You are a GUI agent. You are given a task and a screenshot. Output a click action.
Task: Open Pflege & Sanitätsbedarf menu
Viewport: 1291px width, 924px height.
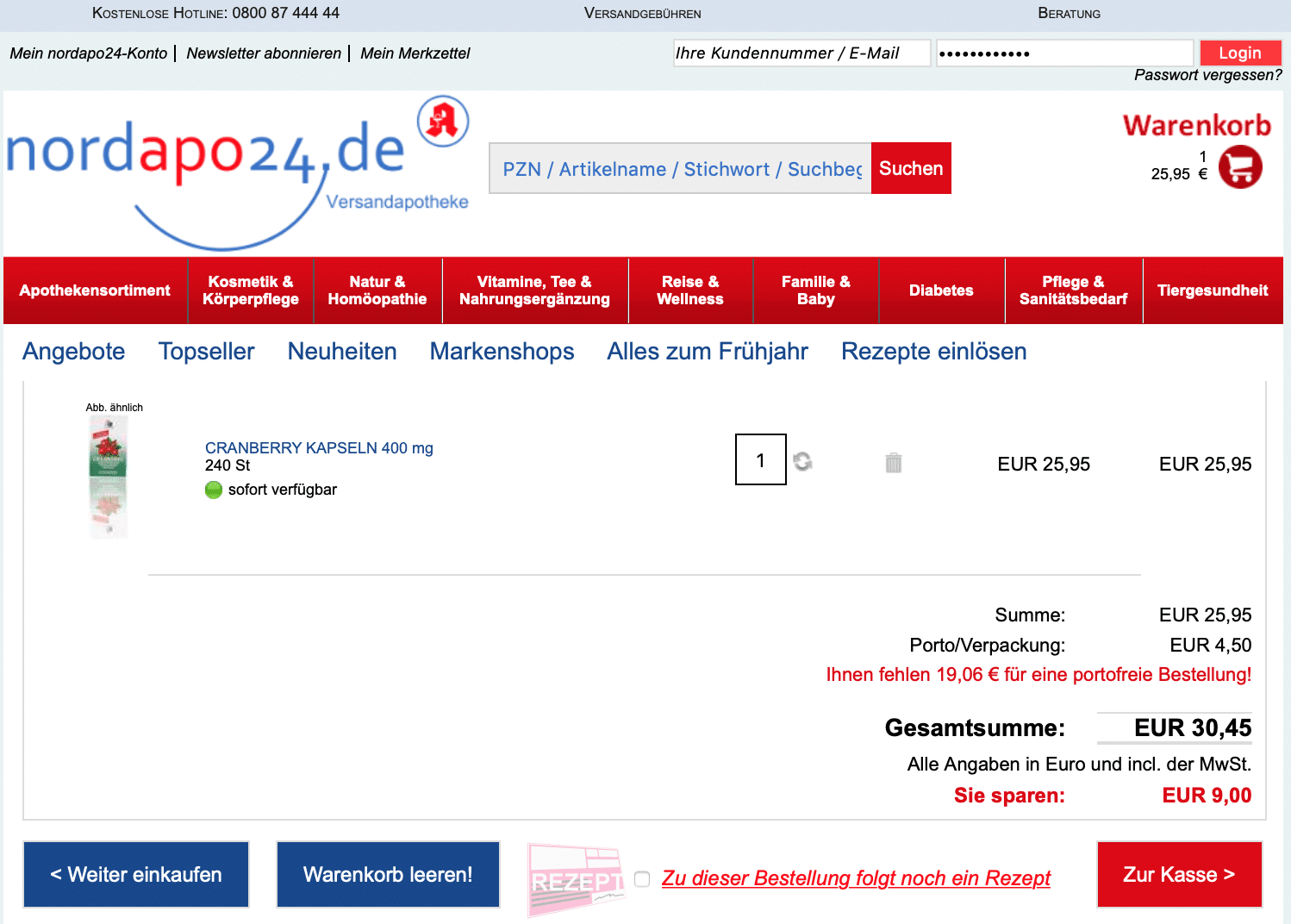coord(1074,290)
